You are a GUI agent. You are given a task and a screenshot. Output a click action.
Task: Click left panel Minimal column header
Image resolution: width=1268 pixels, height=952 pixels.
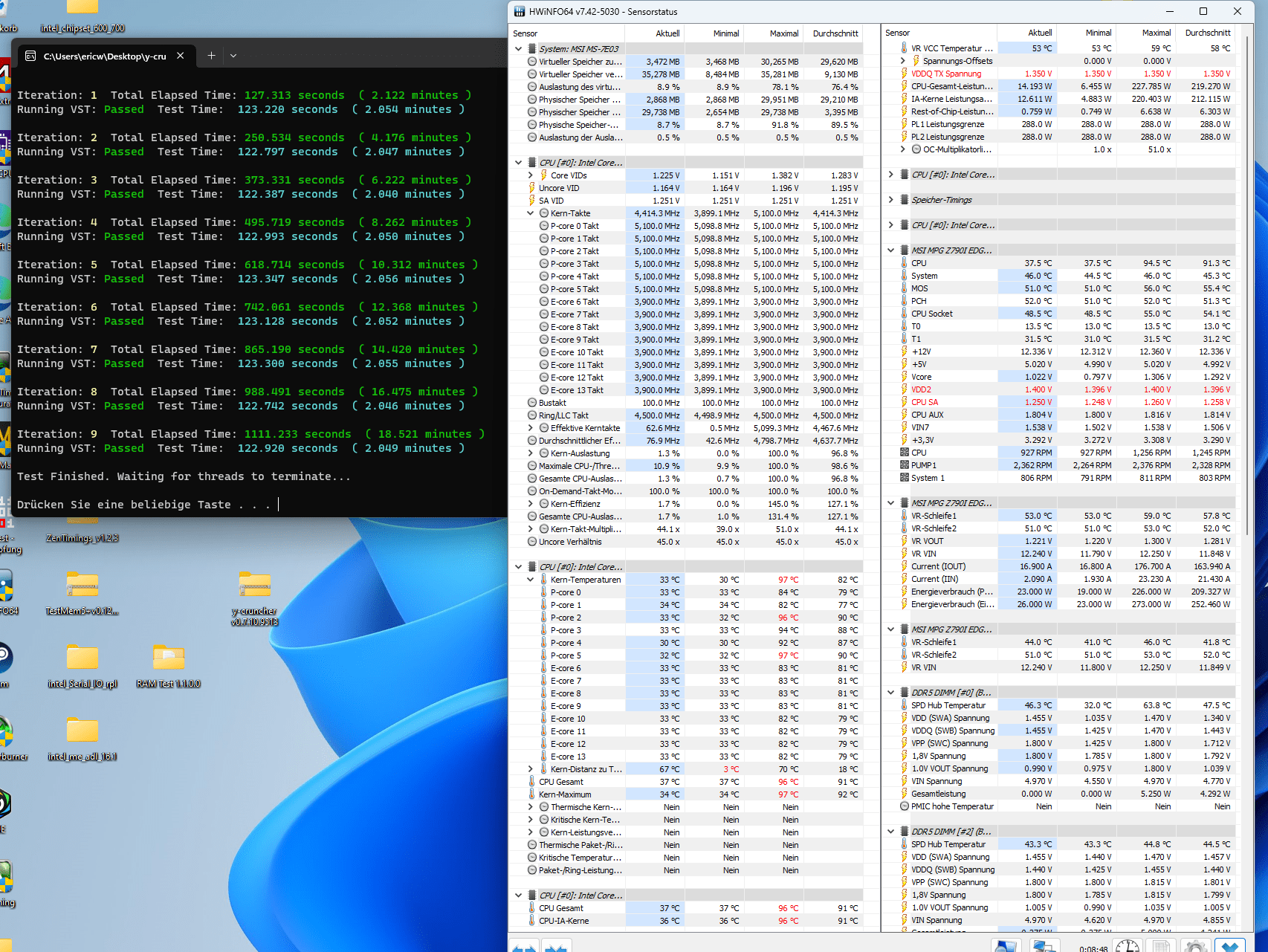[x=714, y=33]
